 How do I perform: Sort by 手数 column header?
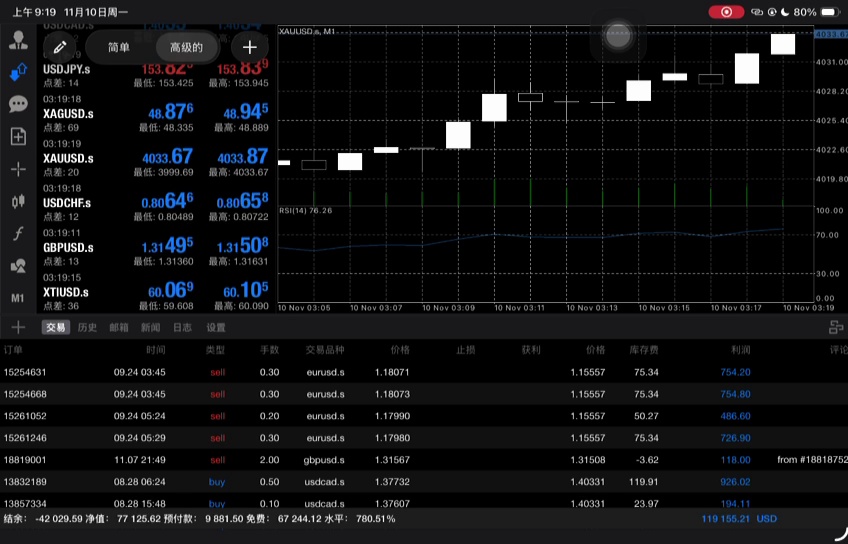pos(269,350)
